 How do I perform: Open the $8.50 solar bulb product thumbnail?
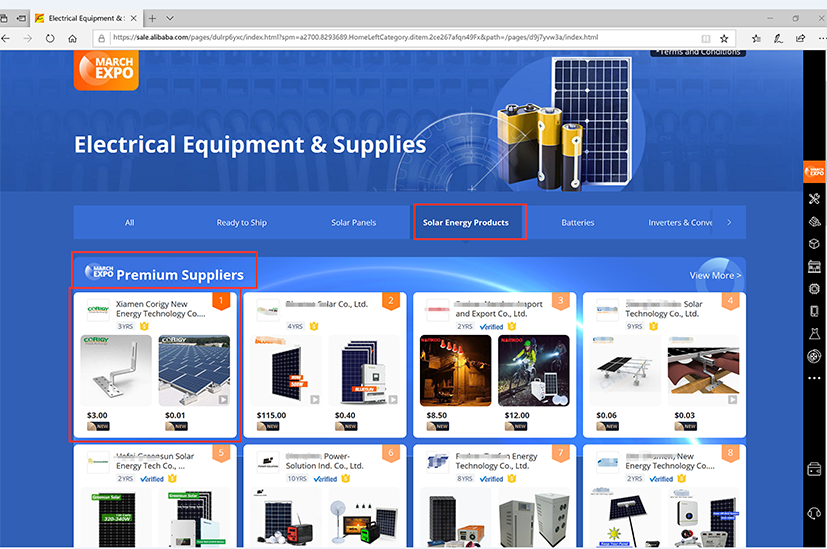pos(456,370)
